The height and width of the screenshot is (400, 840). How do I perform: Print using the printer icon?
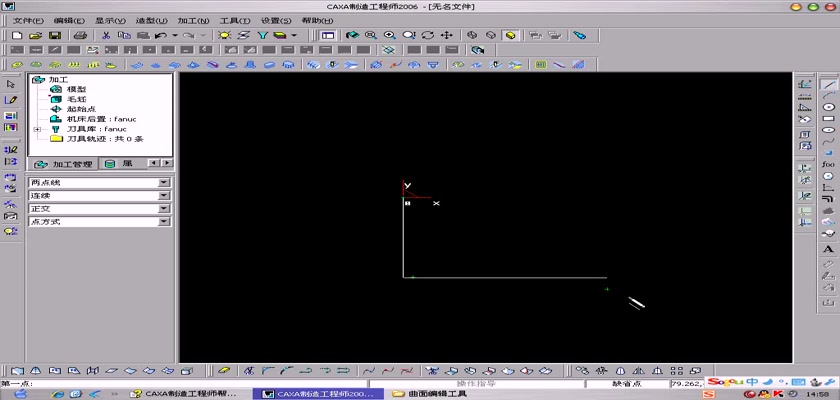[x=80, y=35]
